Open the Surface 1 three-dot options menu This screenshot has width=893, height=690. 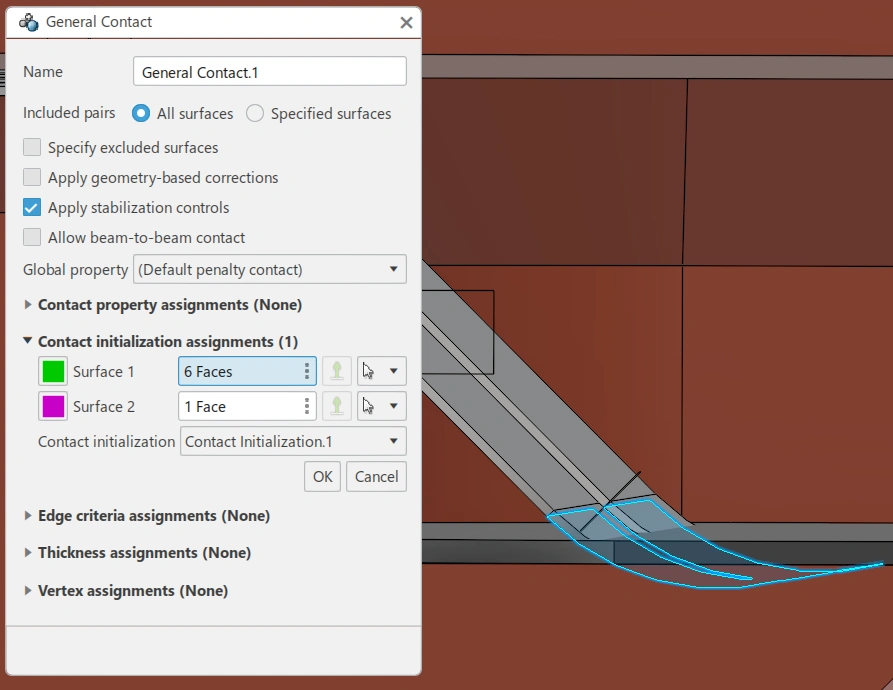(307, 371)
